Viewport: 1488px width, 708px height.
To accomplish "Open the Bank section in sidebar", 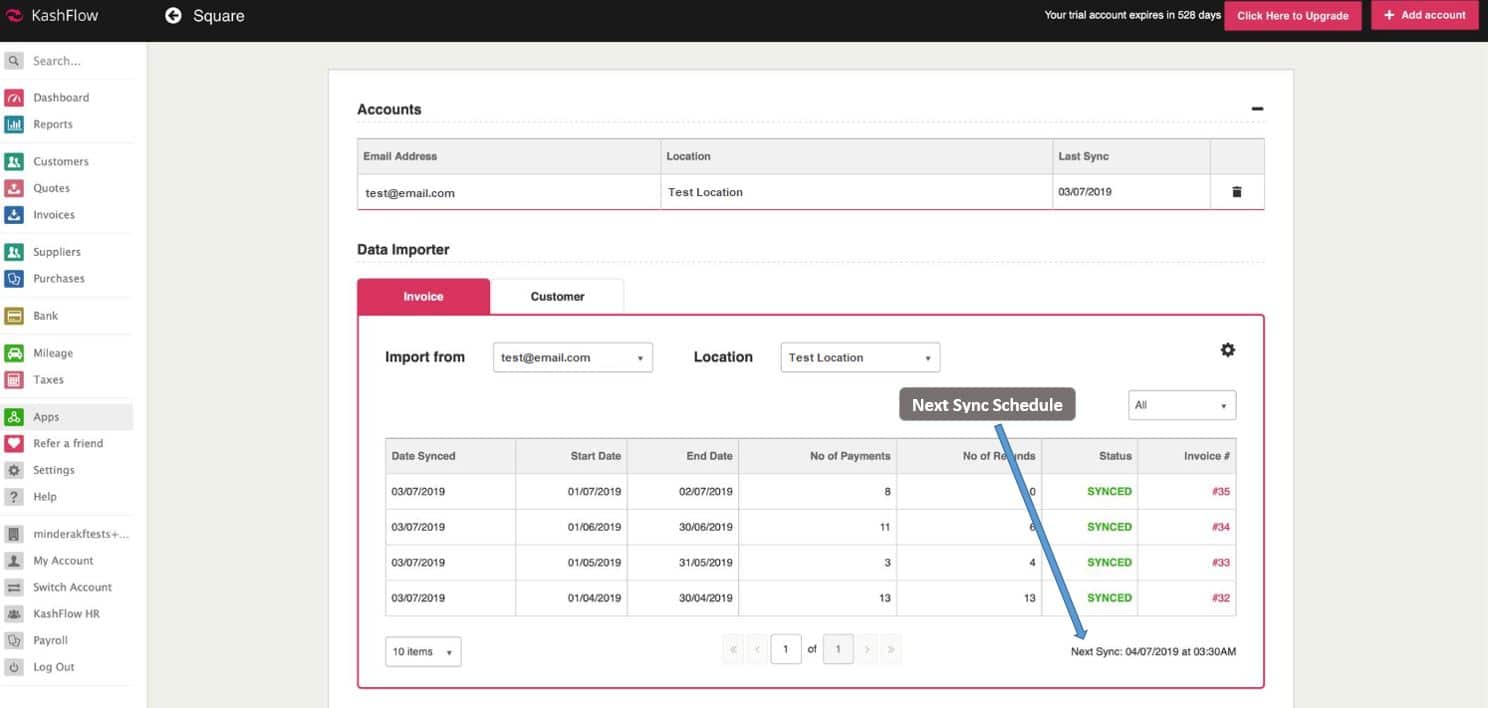I will click(x=45, y=316).
